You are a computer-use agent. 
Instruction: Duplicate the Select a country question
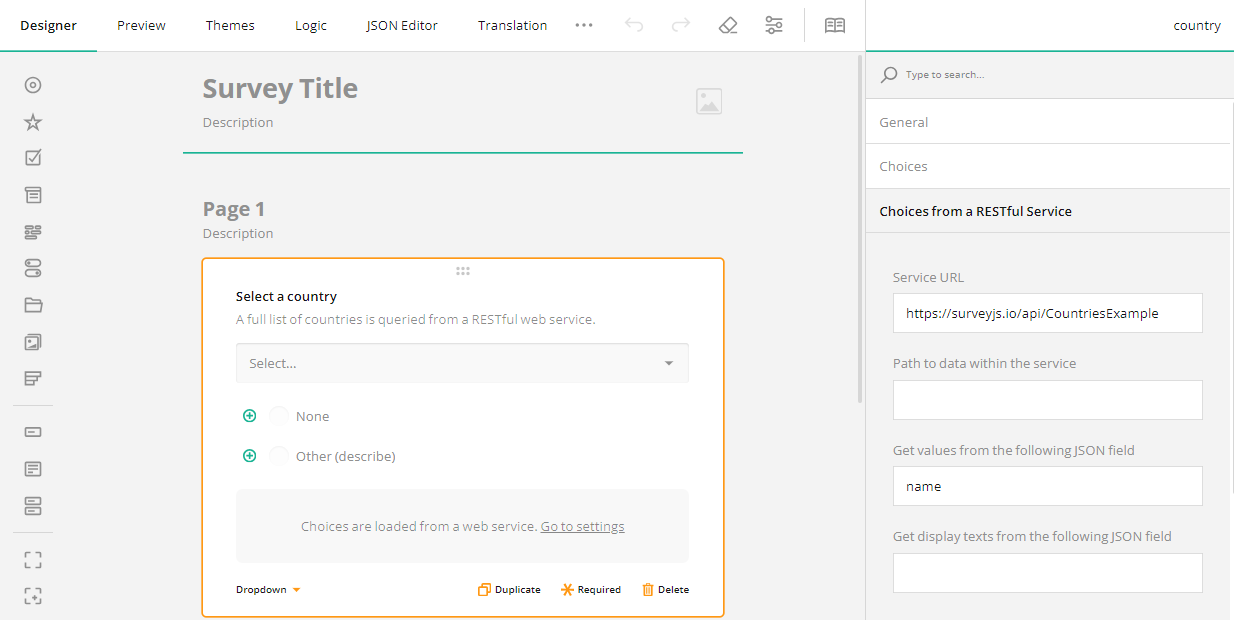coord(509,589)
